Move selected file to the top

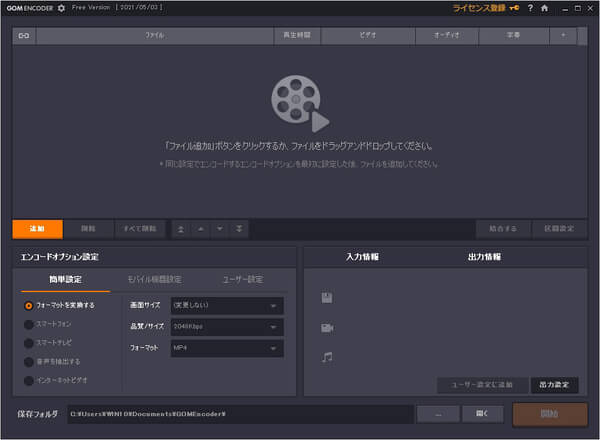[x=181, y=229]
